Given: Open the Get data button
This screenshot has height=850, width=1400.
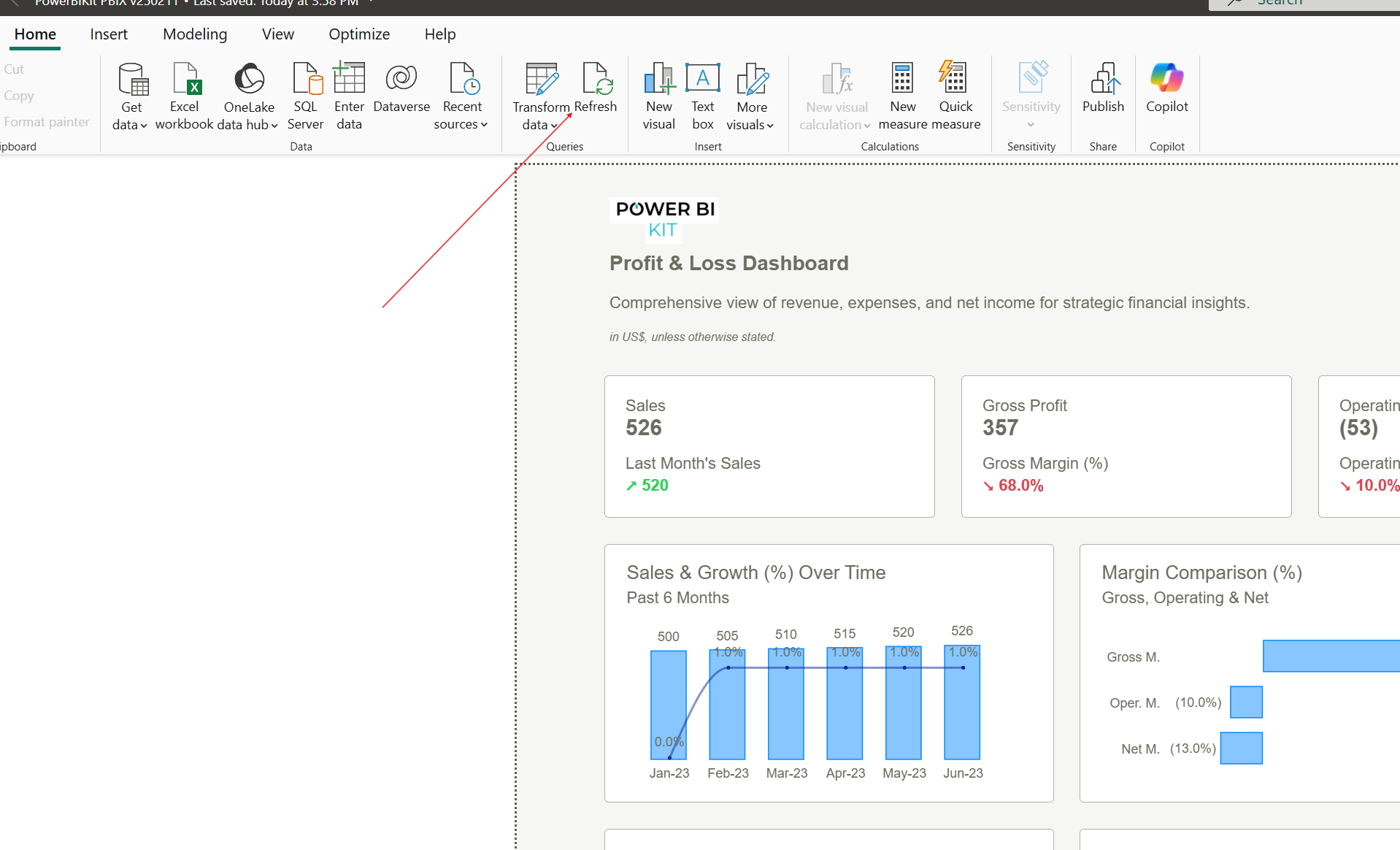Looking at the screenshot, I should [x=131, y=96].
